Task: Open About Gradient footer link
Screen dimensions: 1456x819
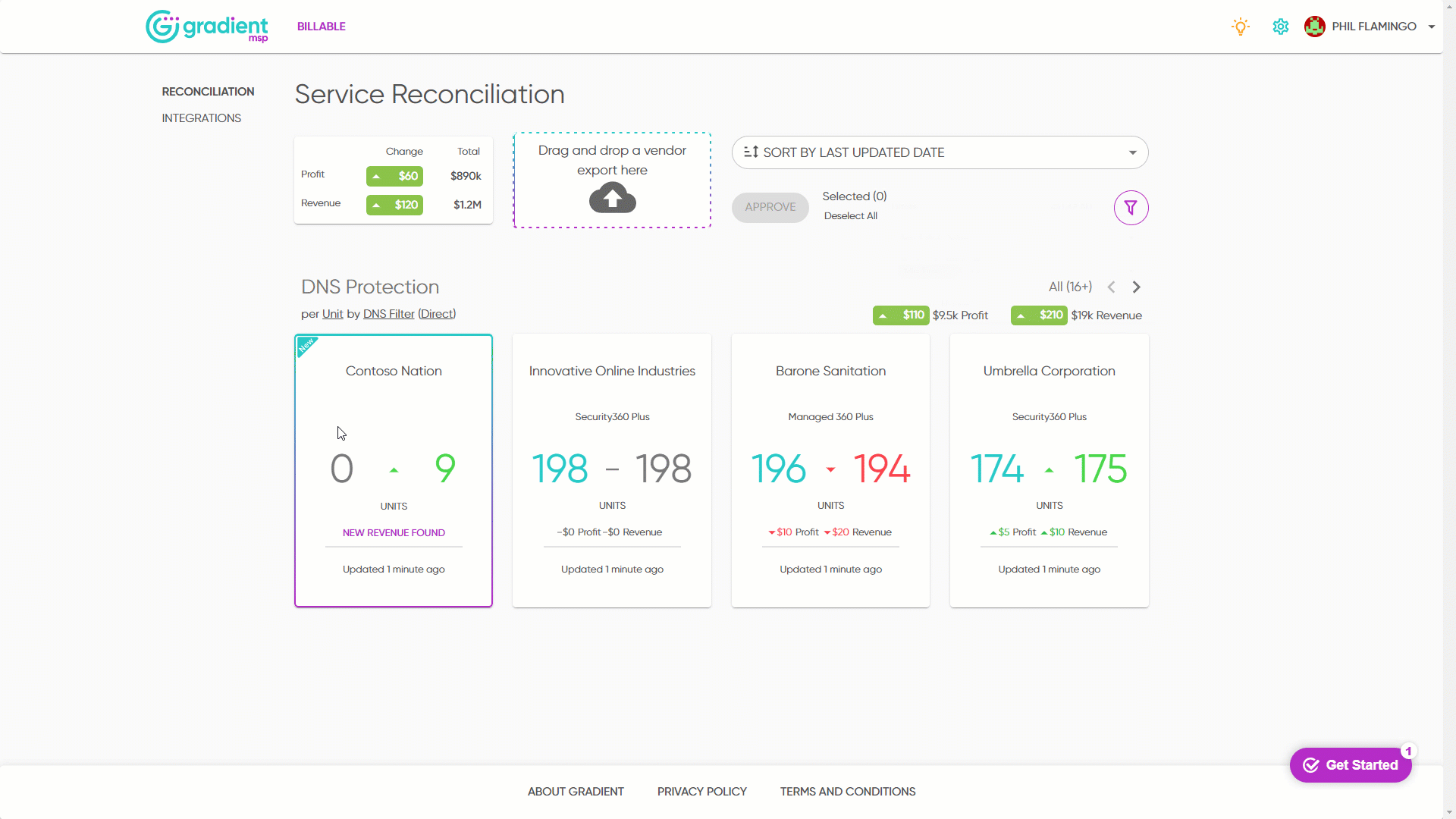Action: pos(576,792)
